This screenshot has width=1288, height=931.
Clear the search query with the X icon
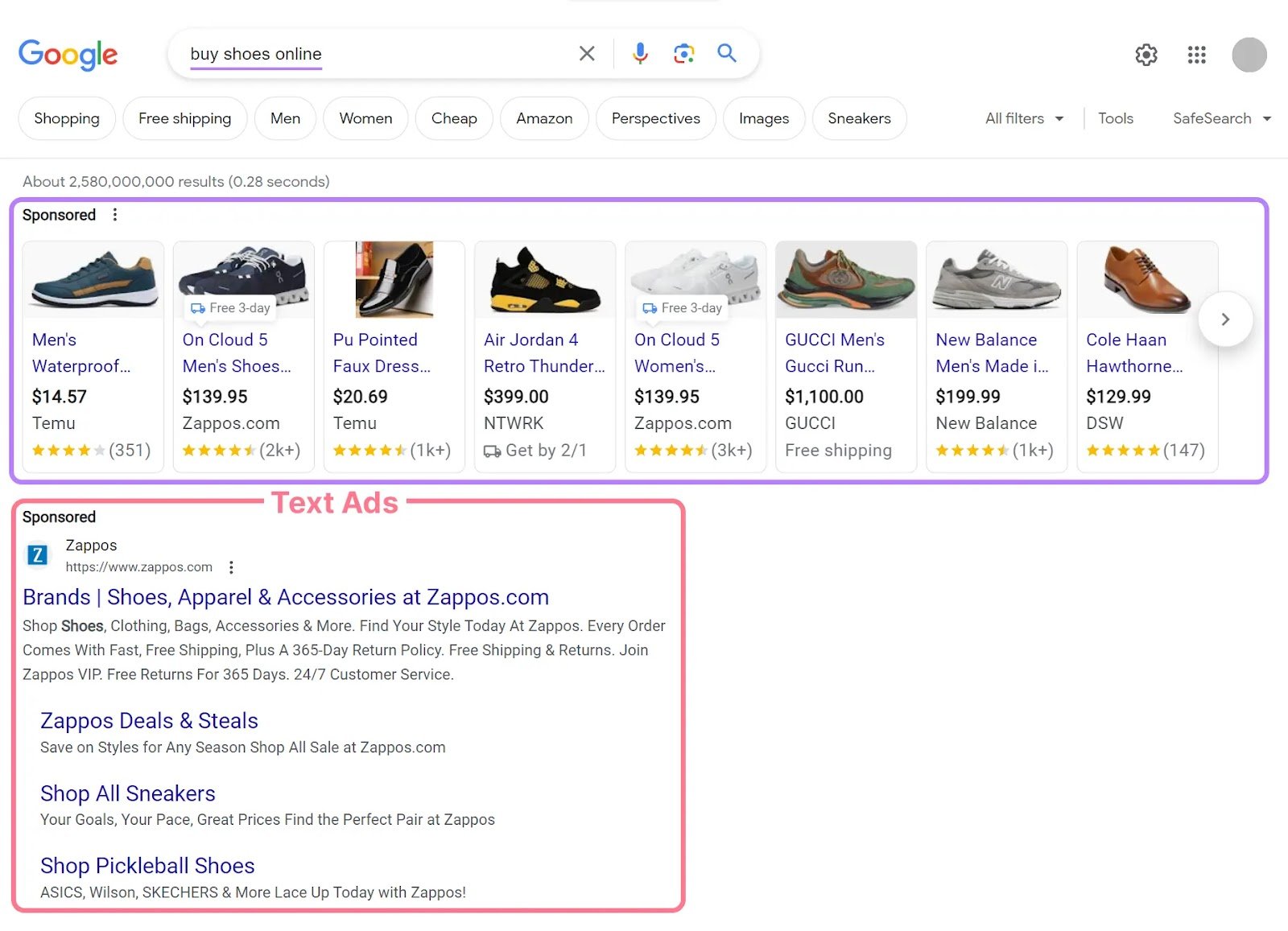pyautogui.click(x=587, y=53)
